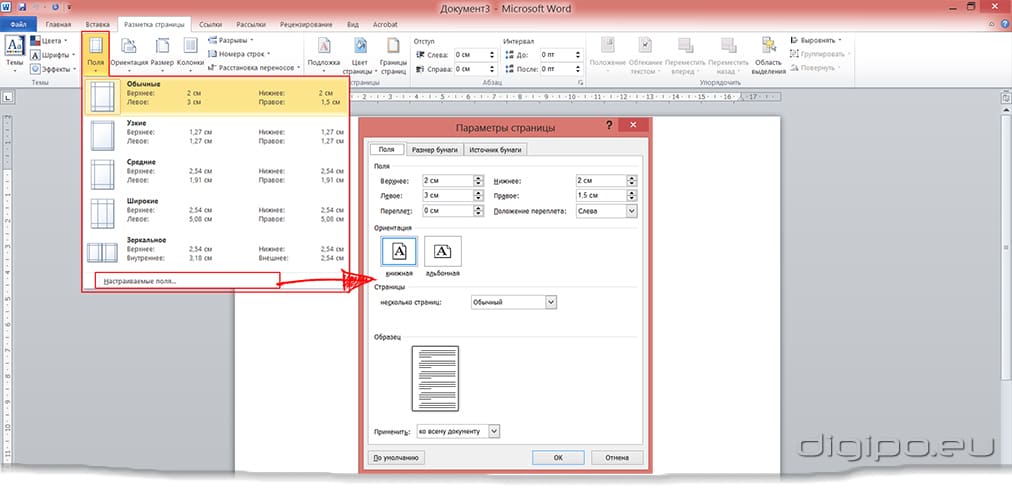The height and width of the screenshot is (494, 1012).
Task: Switch to the Размер бумаги tab
Action: 435,150
